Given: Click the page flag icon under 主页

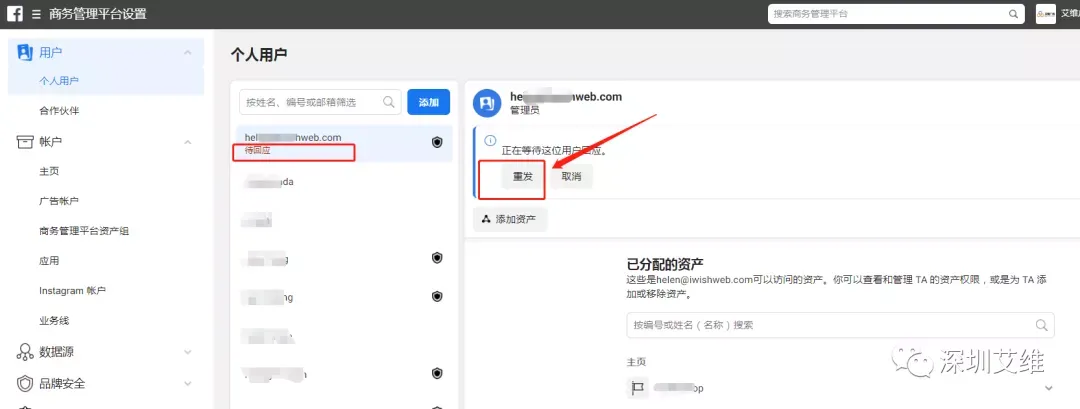Looking at the screenshot, I should point(638,388).
